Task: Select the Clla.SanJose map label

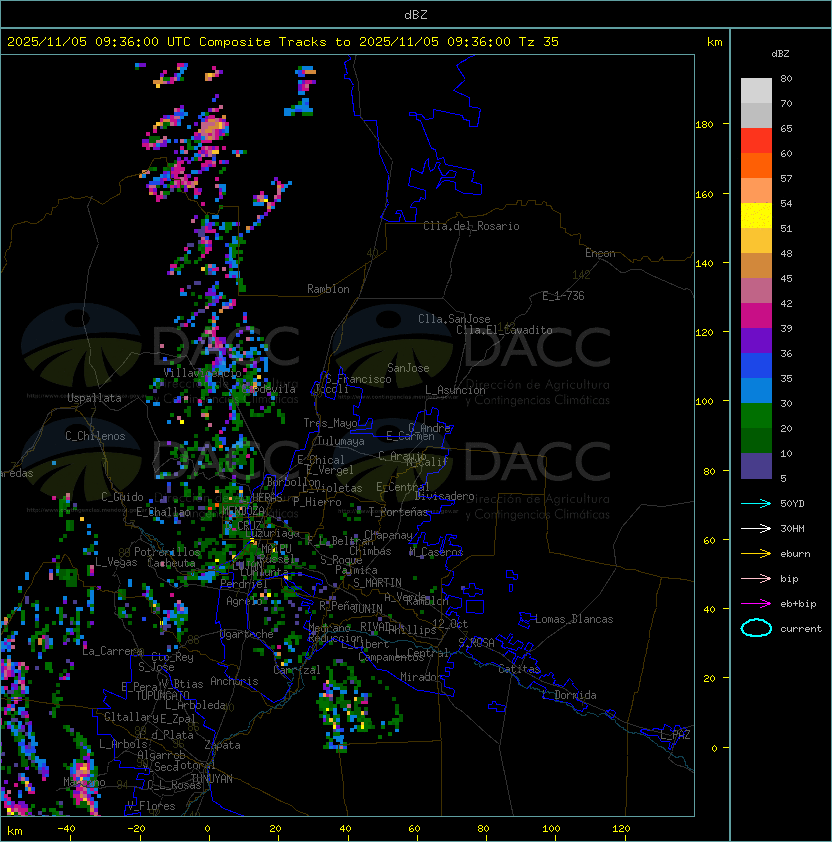Action: tap(454, 319)
